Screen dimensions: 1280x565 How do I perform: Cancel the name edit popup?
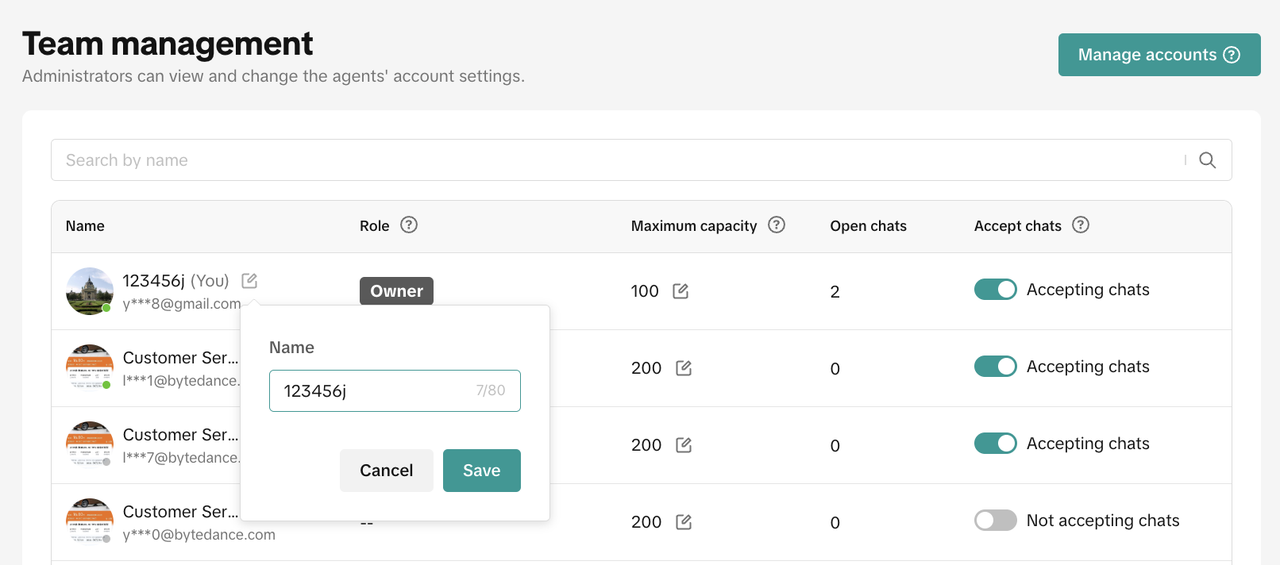[x=386, y=470]
